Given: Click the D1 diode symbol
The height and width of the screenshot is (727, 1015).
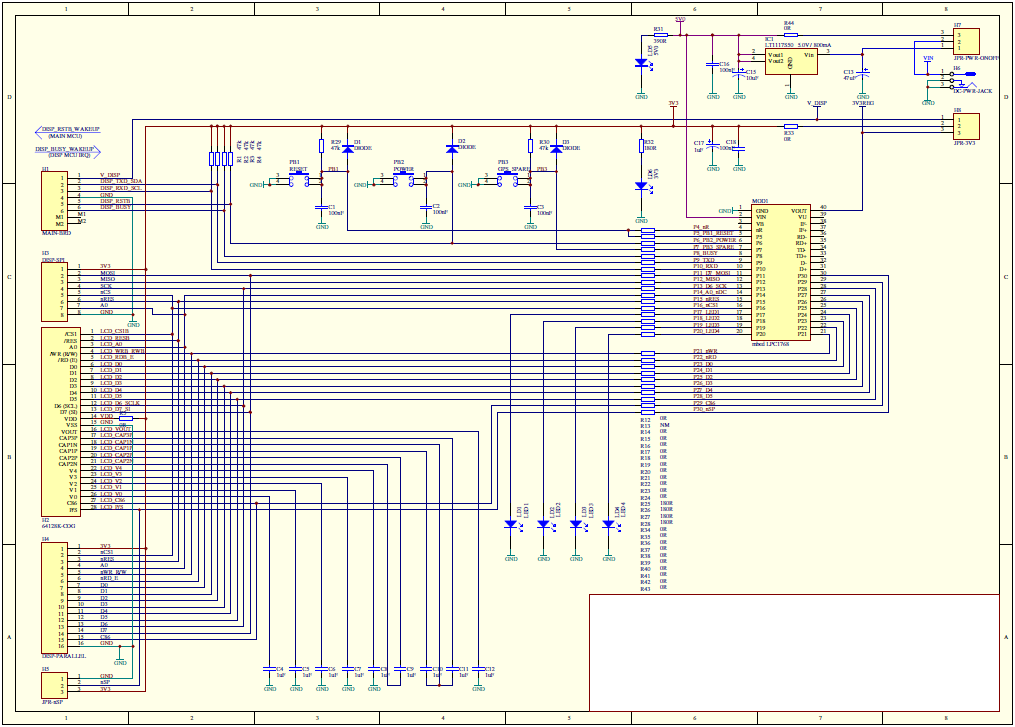Looking at the screenshot, I should click(x=348, y=149).
